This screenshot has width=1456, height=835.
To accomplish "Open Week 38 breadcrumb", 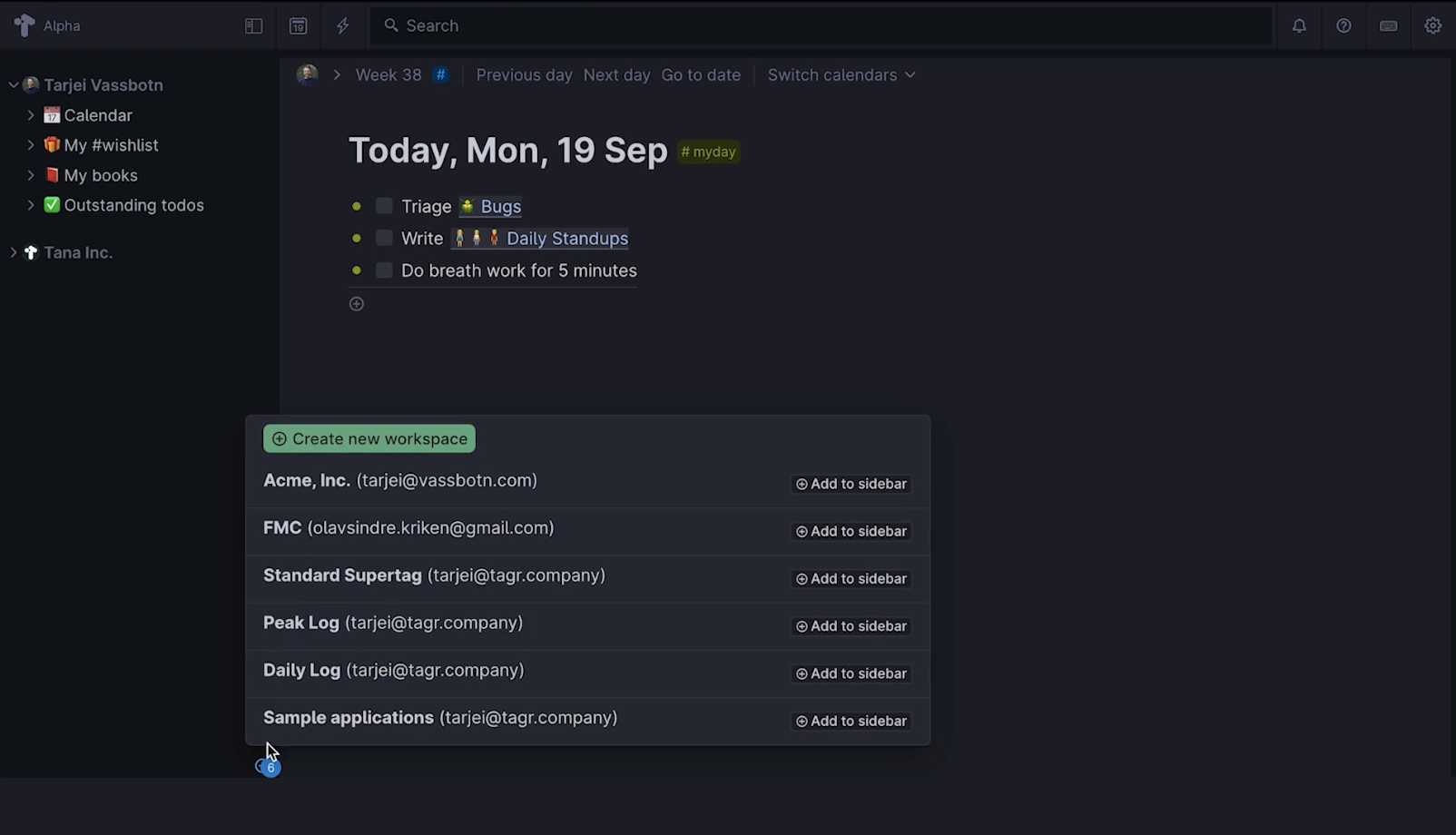I will pos(389,75).
